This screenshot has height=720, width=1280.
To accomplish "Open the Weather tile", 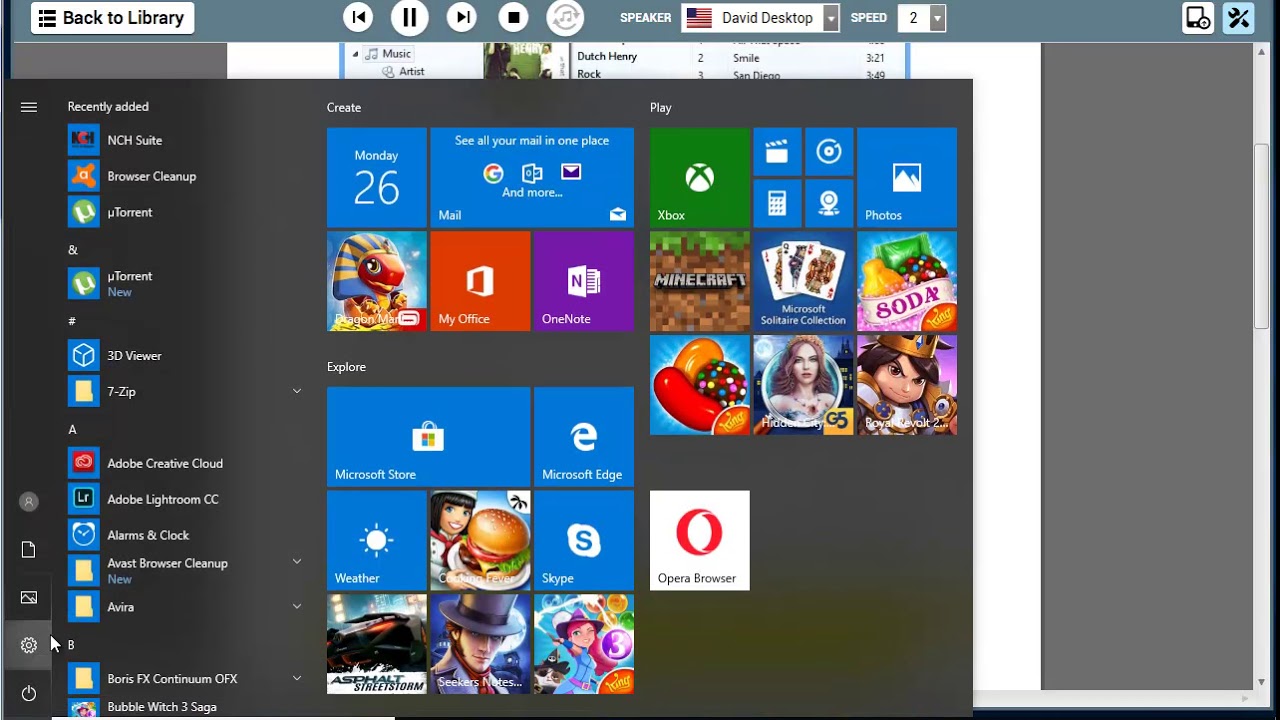I will coord(376,540).
